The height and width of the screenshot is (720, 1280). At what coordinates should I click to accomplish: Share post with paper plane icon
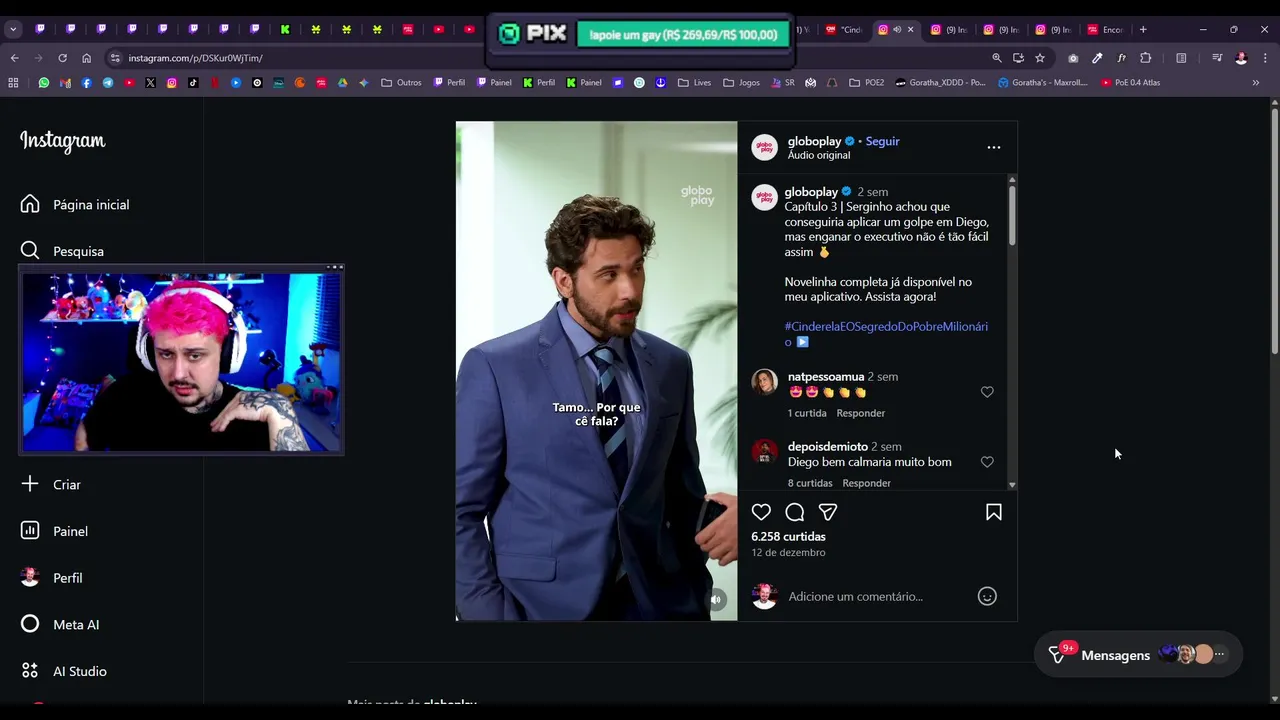[x=828, y=512]
